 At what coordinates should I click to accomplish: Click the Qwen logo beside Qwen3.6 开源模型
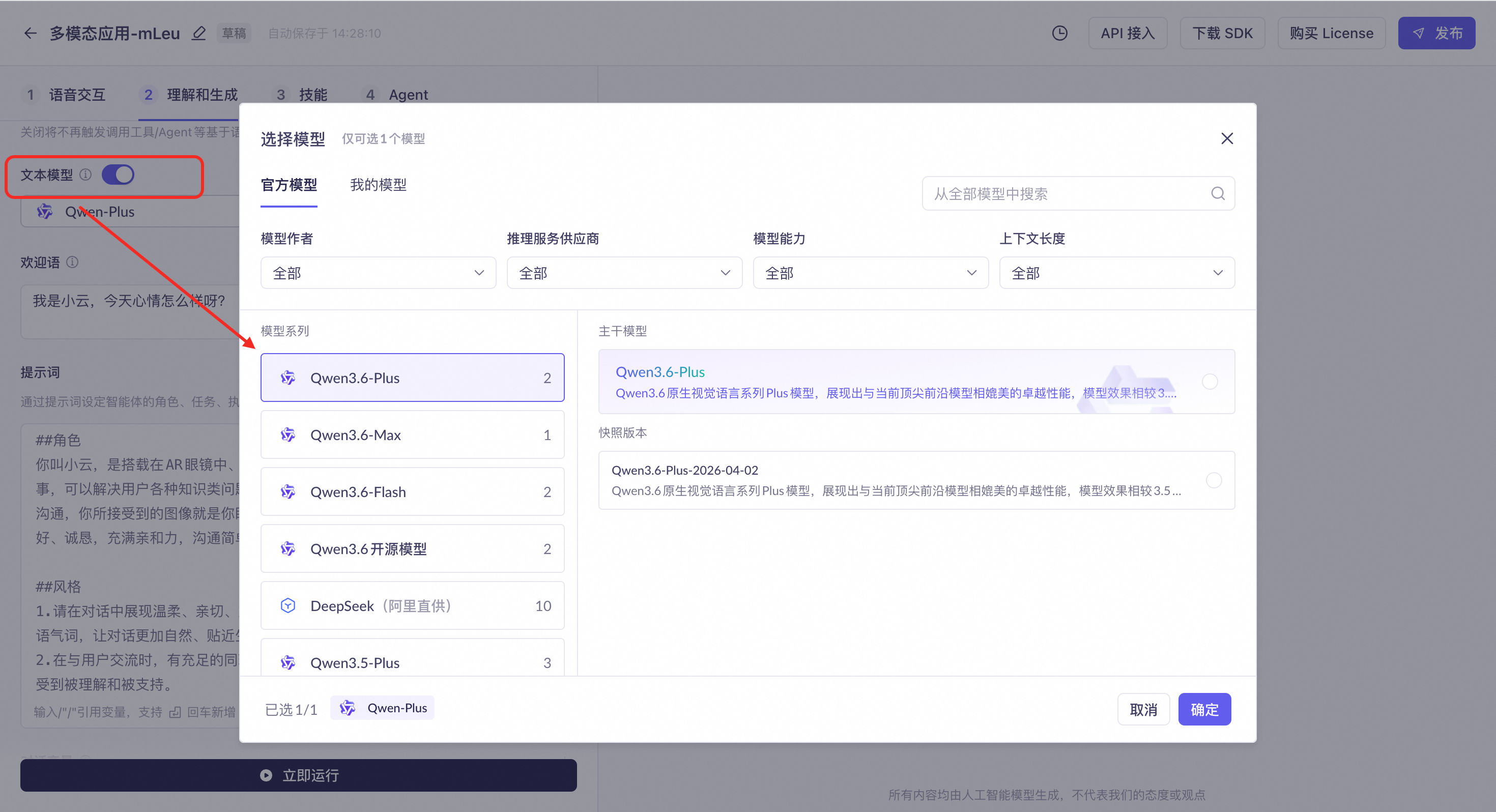click(x=288, y=548)
